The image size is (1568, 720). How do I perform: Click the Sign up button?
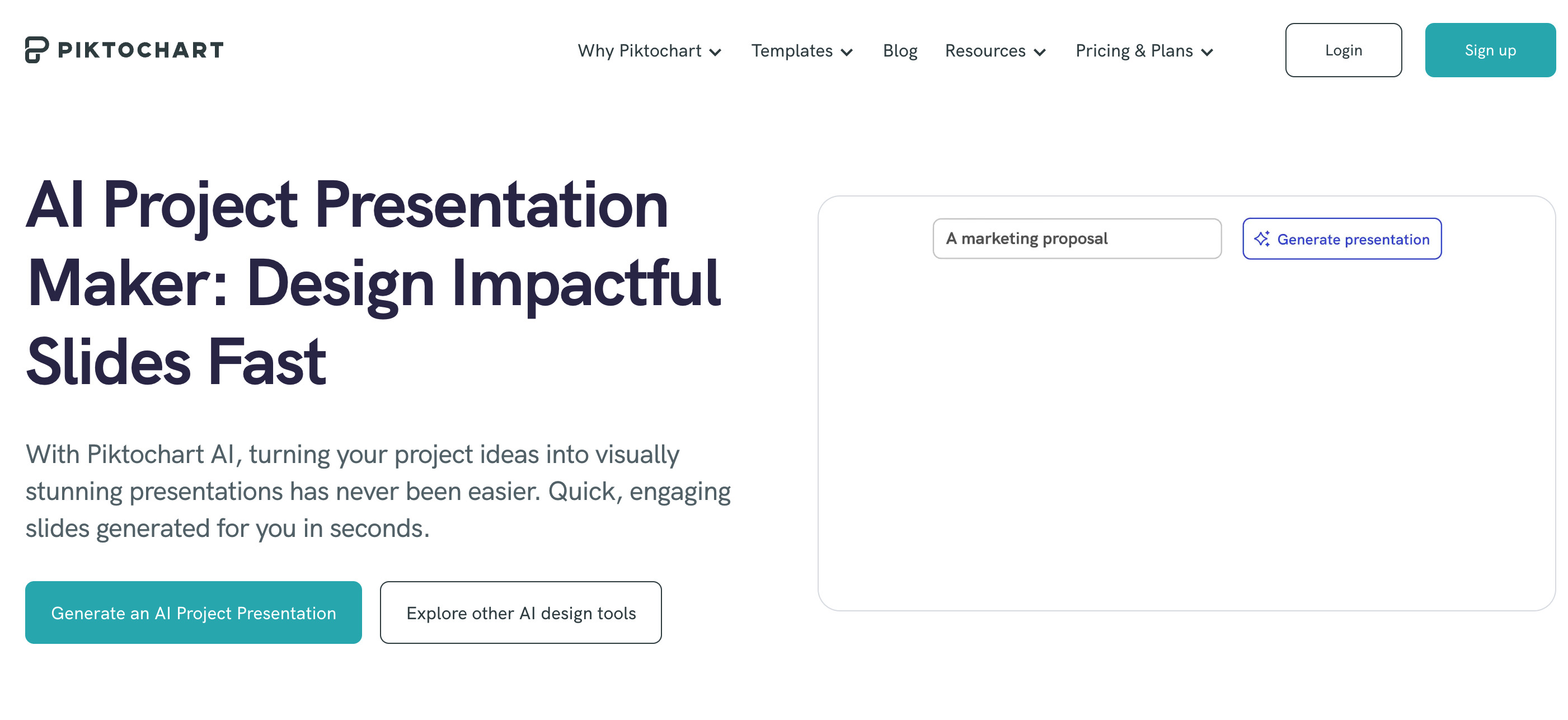click(x=1490, y=50)
